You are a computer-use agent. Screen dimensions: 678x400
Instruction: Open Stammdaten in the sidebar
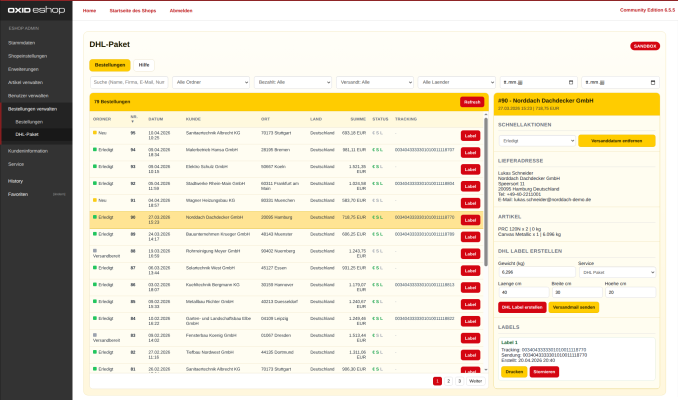[22, 43]
